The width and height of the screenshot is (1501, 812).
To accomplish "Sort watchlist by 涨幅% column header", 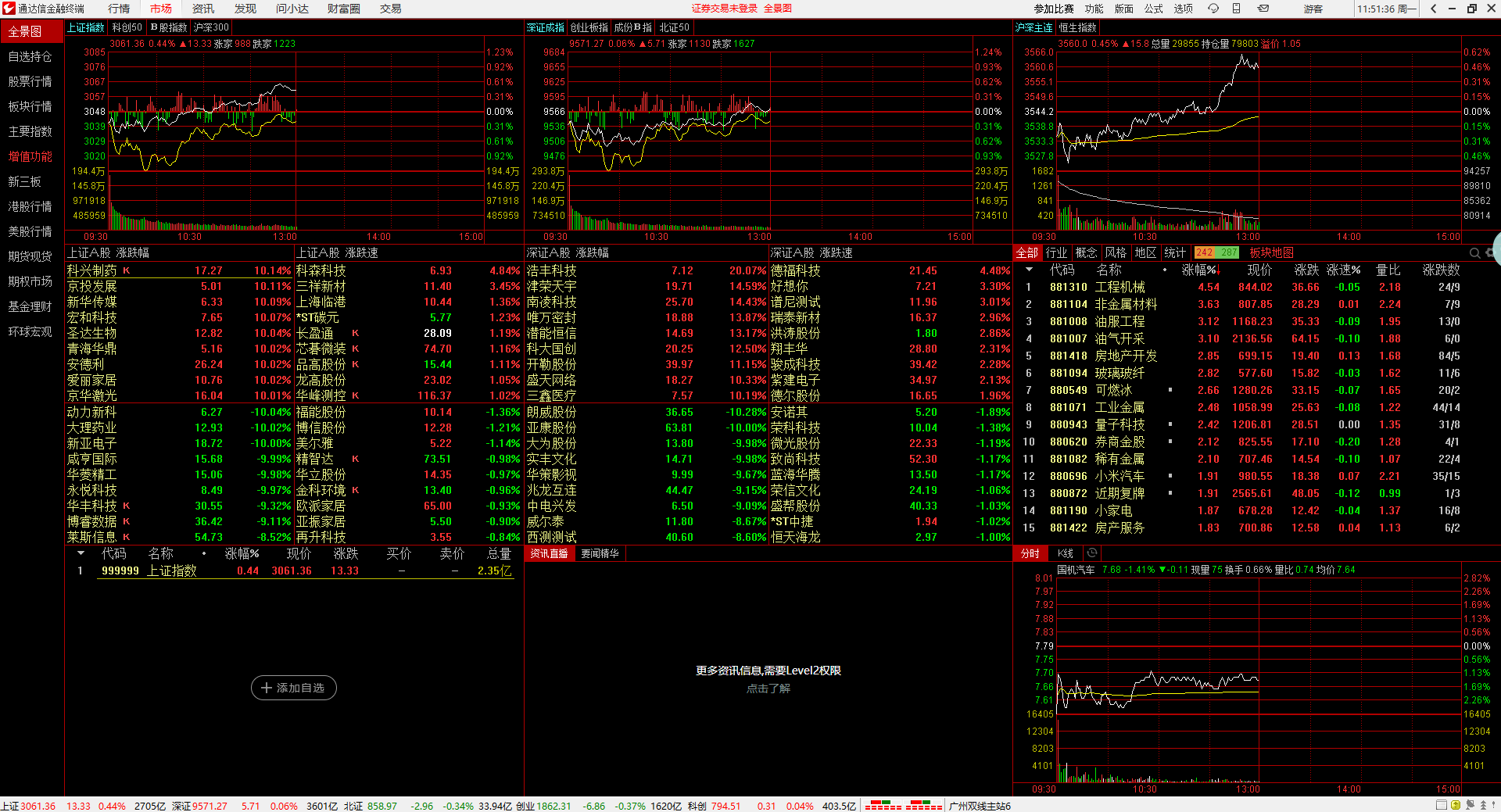I will pyautogui.click(x=242, y=553).
